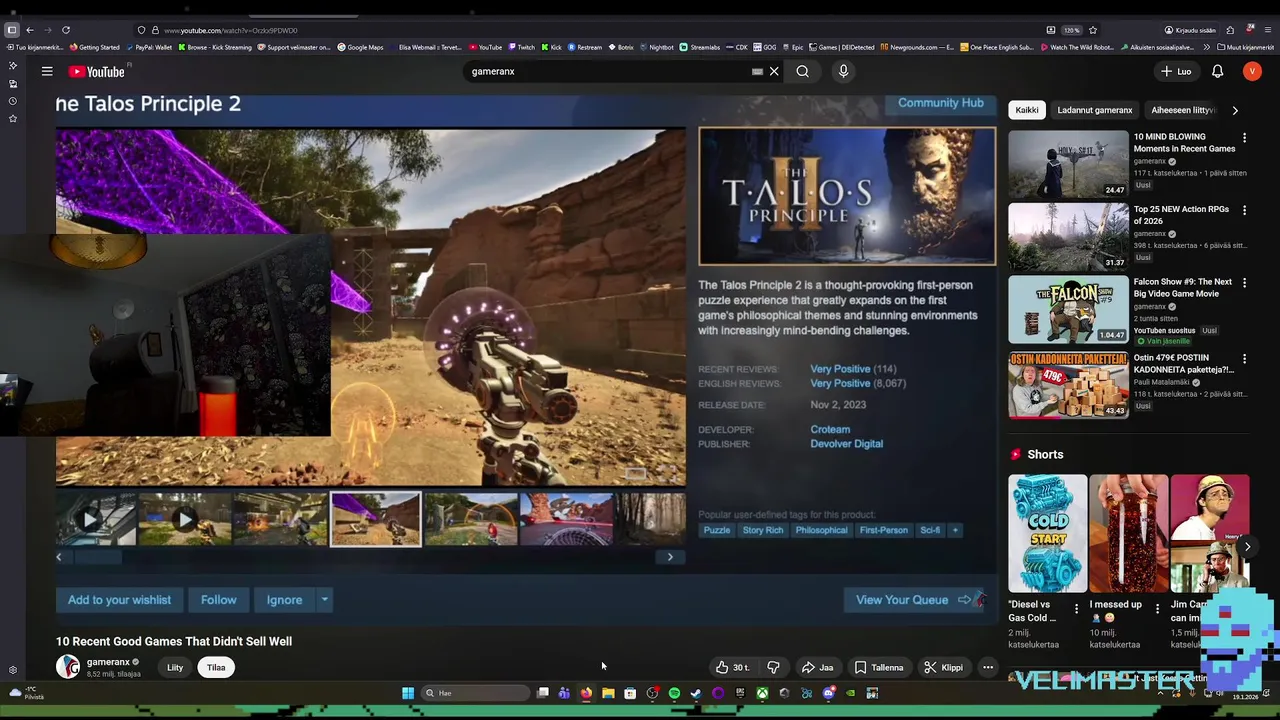Open the Windows Start menu

point(408,693)
